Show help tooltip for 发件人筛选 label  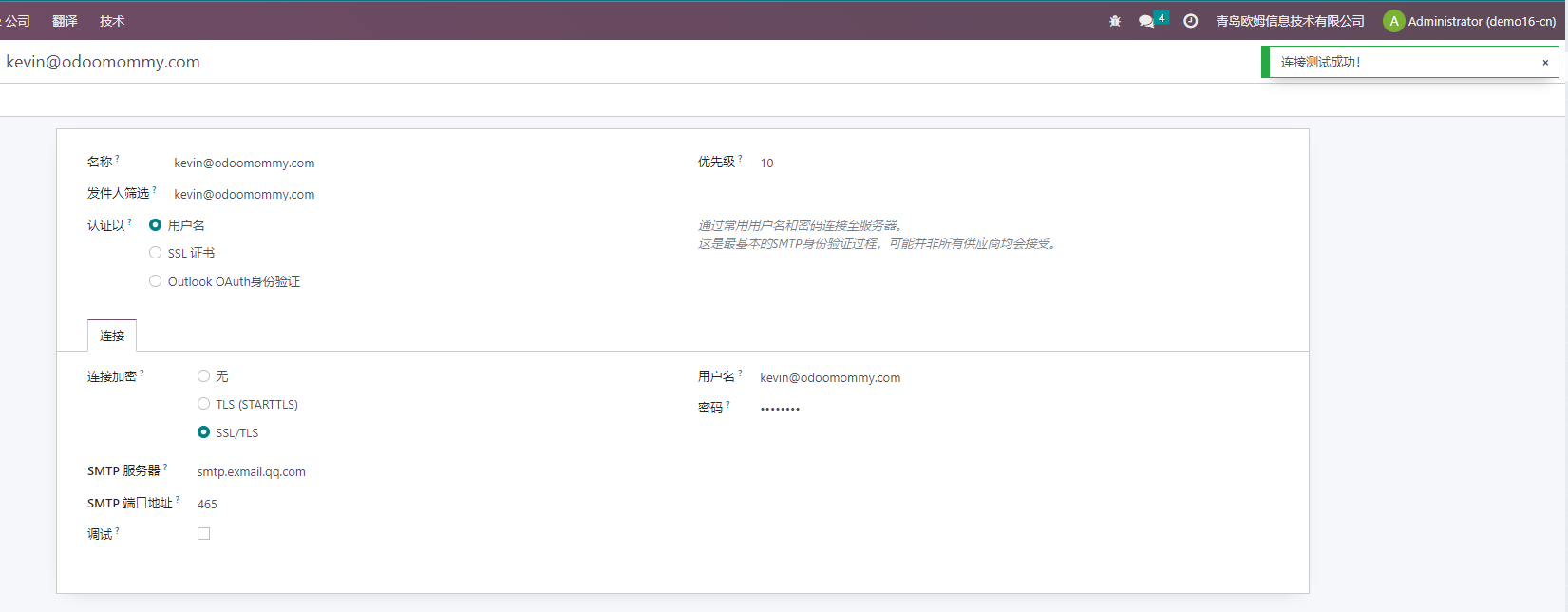155,189
